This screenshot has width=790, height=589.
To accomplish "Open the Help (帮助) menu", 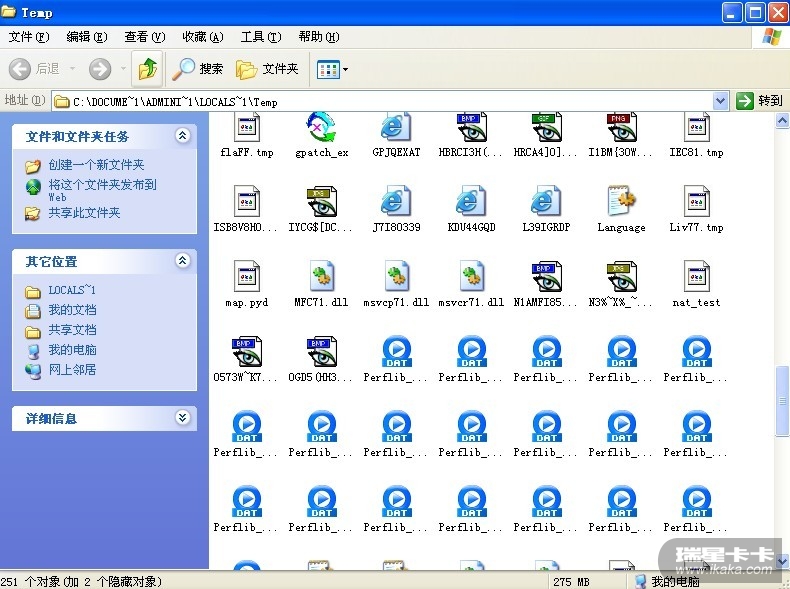I will [x=318, y=37].
